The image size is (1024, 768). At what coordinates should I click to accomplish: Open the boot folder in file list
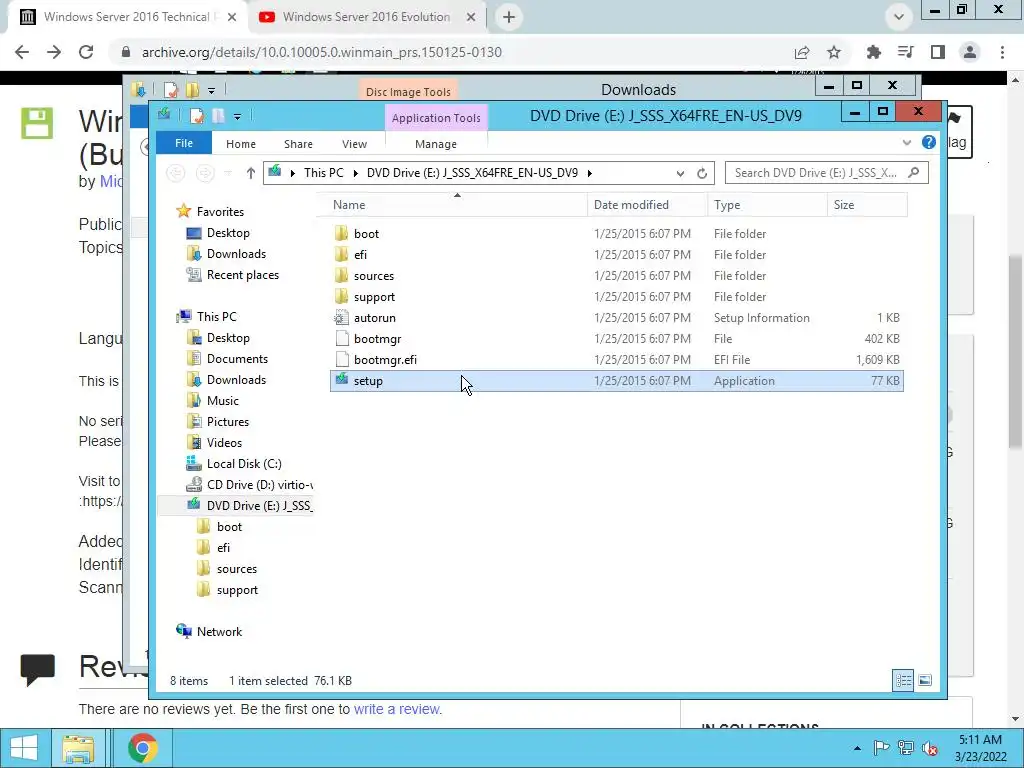coord(616,234)
